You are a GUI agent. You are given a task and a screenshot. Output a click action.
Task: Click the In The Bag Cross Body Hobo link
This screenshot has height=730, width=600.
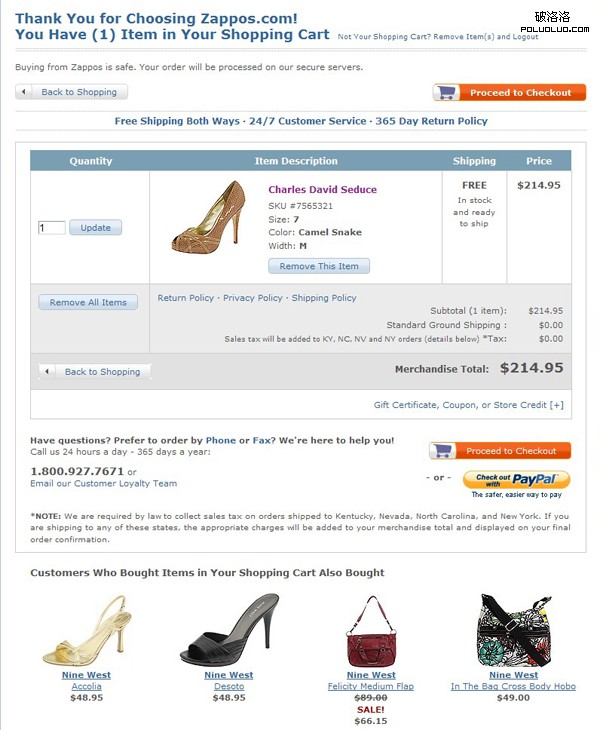coord(513,687)
